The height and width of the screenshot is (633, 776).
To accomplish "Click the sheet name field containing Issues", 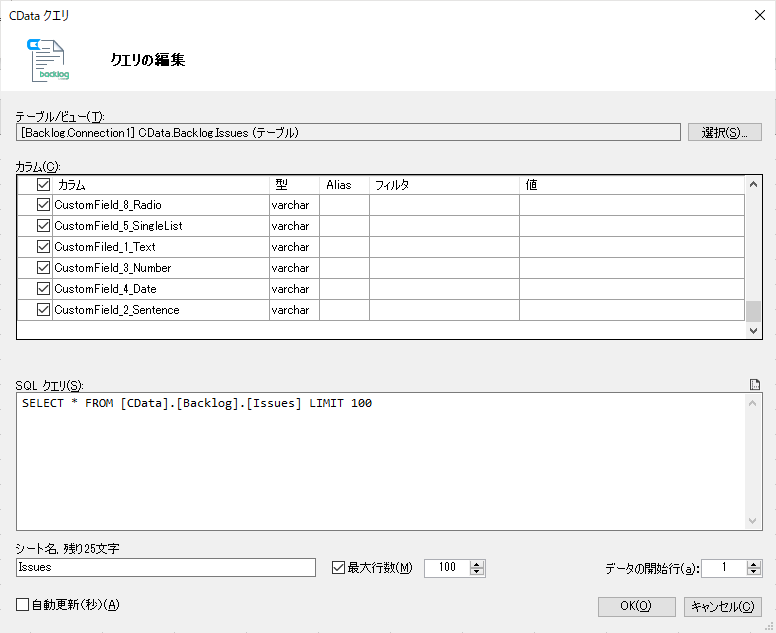I will 166,567.
